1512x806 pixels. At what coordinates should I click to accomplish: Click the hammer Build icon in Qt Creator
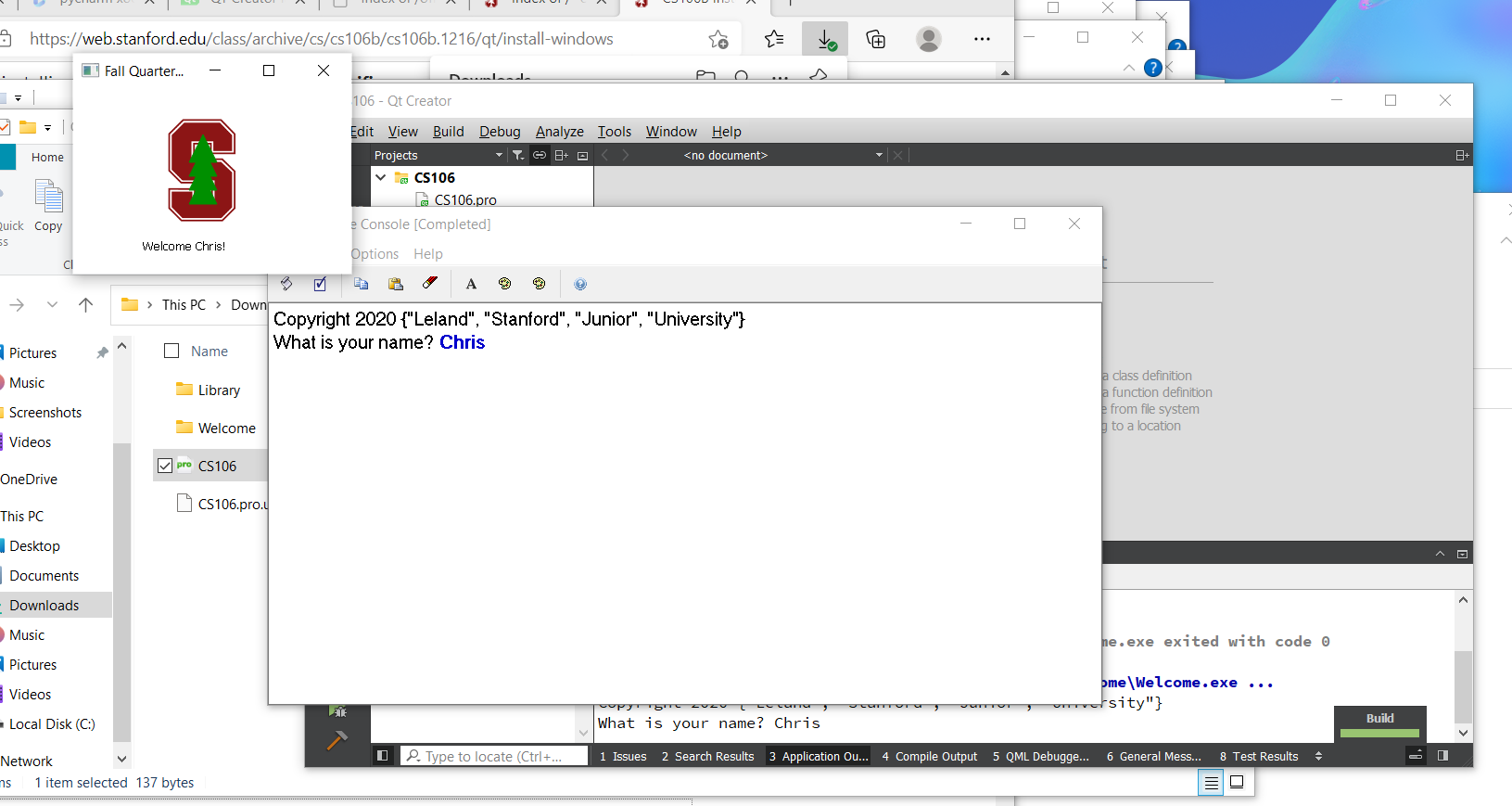click(x=337, y=739)
